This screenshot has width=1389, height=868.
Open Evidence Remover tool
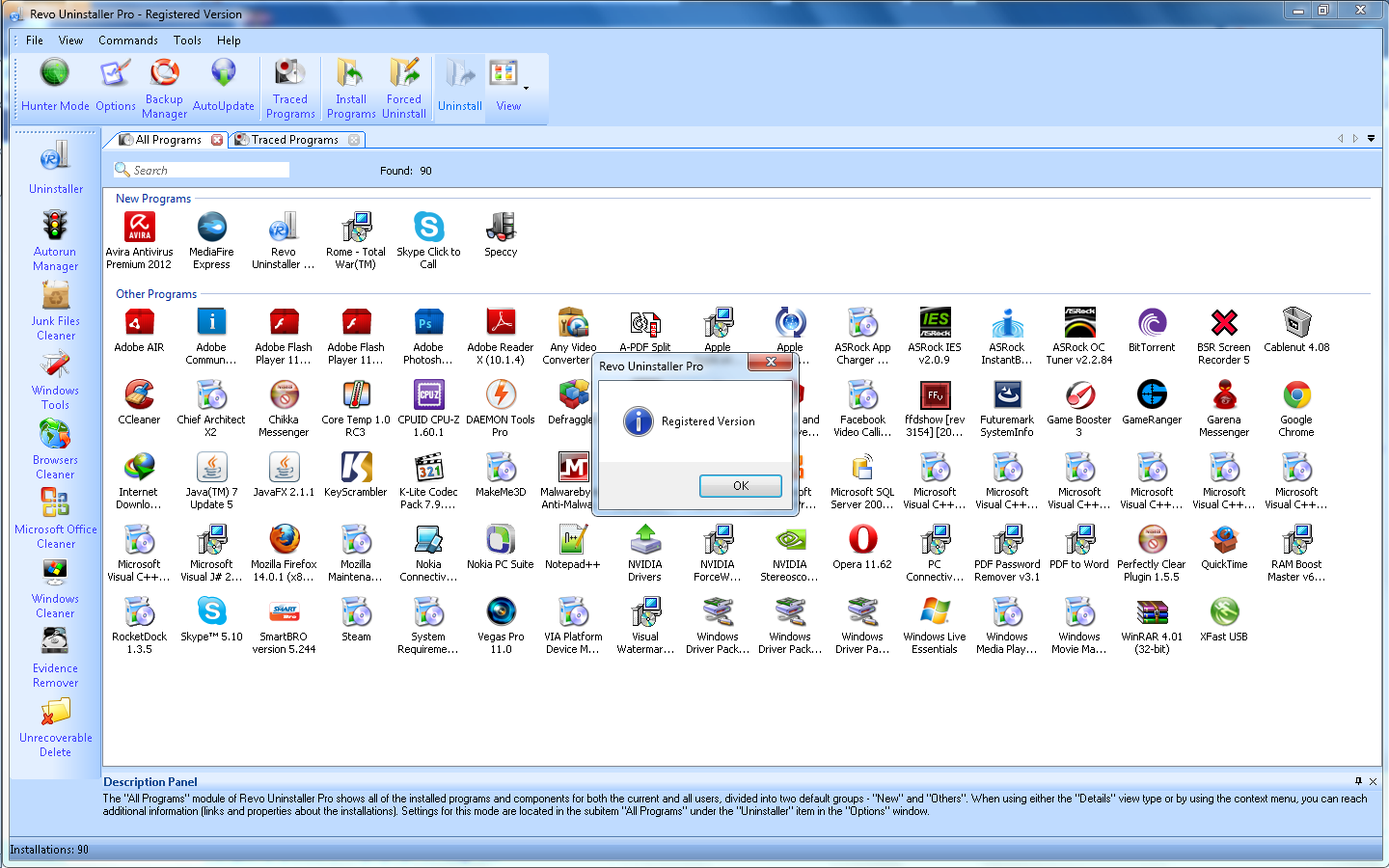(56, 658)
